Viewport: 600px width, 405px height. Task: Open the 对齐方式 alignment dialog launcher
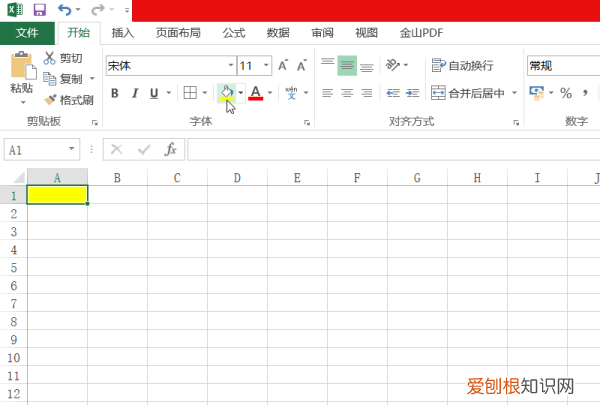516,122
